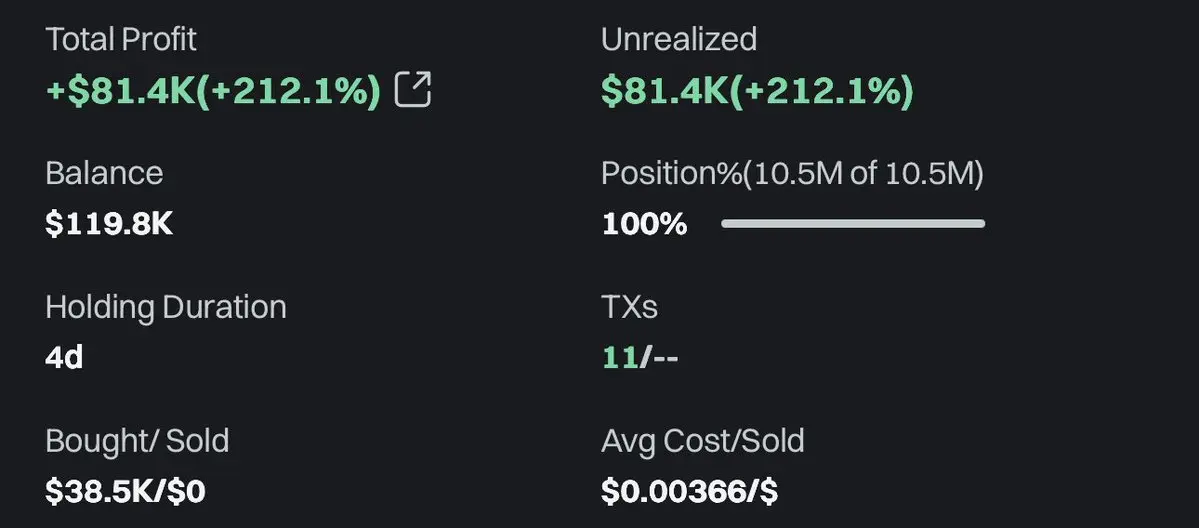The width and height of the screenshot is (1199, 528).
Task: Open the share icon beside Total Profit
Action: (413, 90)
